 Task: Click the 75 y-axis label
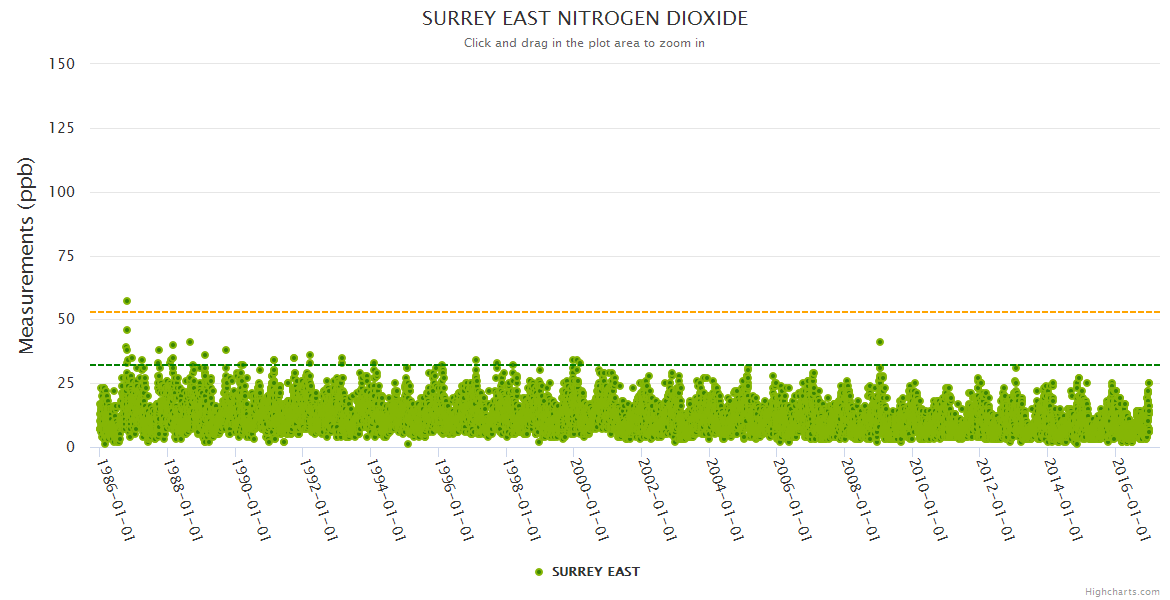tap(65, 256)
